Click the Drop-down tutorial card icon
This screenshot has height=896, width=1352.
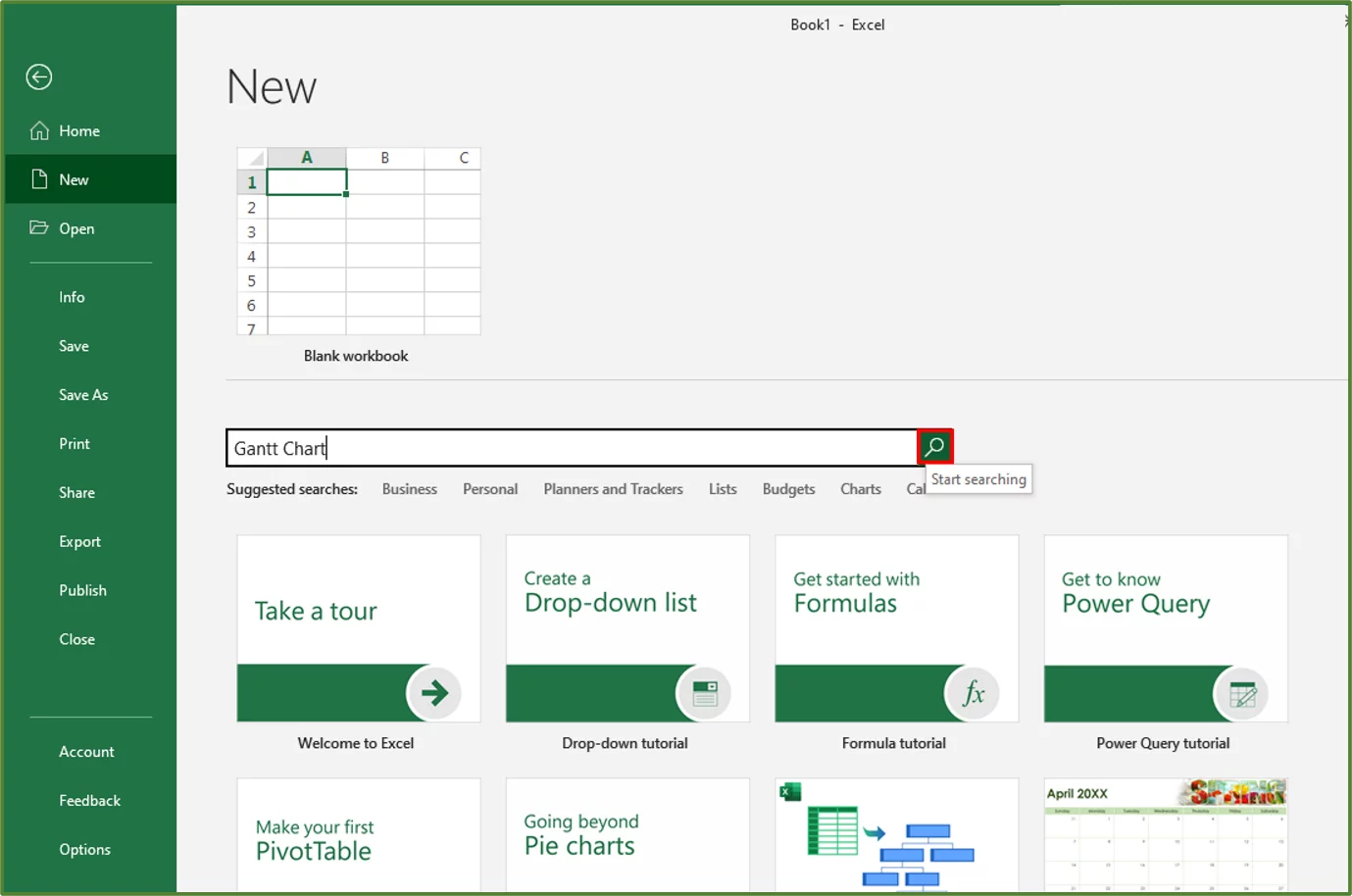[703, 693]
